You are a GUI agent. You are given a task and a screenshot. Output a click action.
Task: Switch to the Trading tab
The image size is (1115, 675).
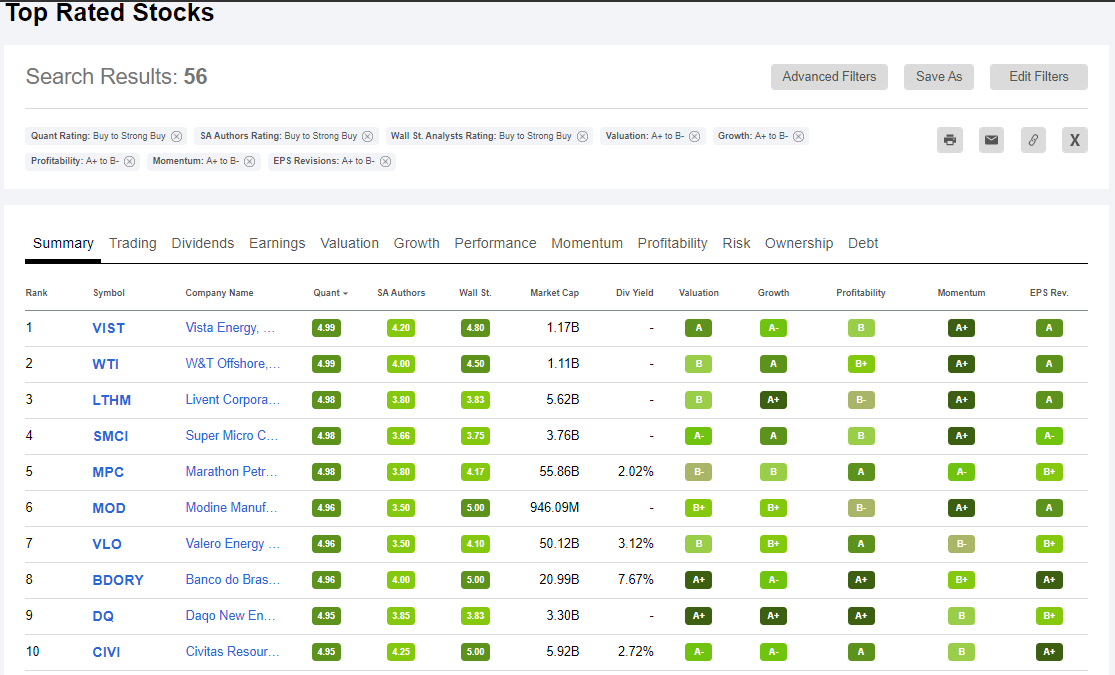132,243
